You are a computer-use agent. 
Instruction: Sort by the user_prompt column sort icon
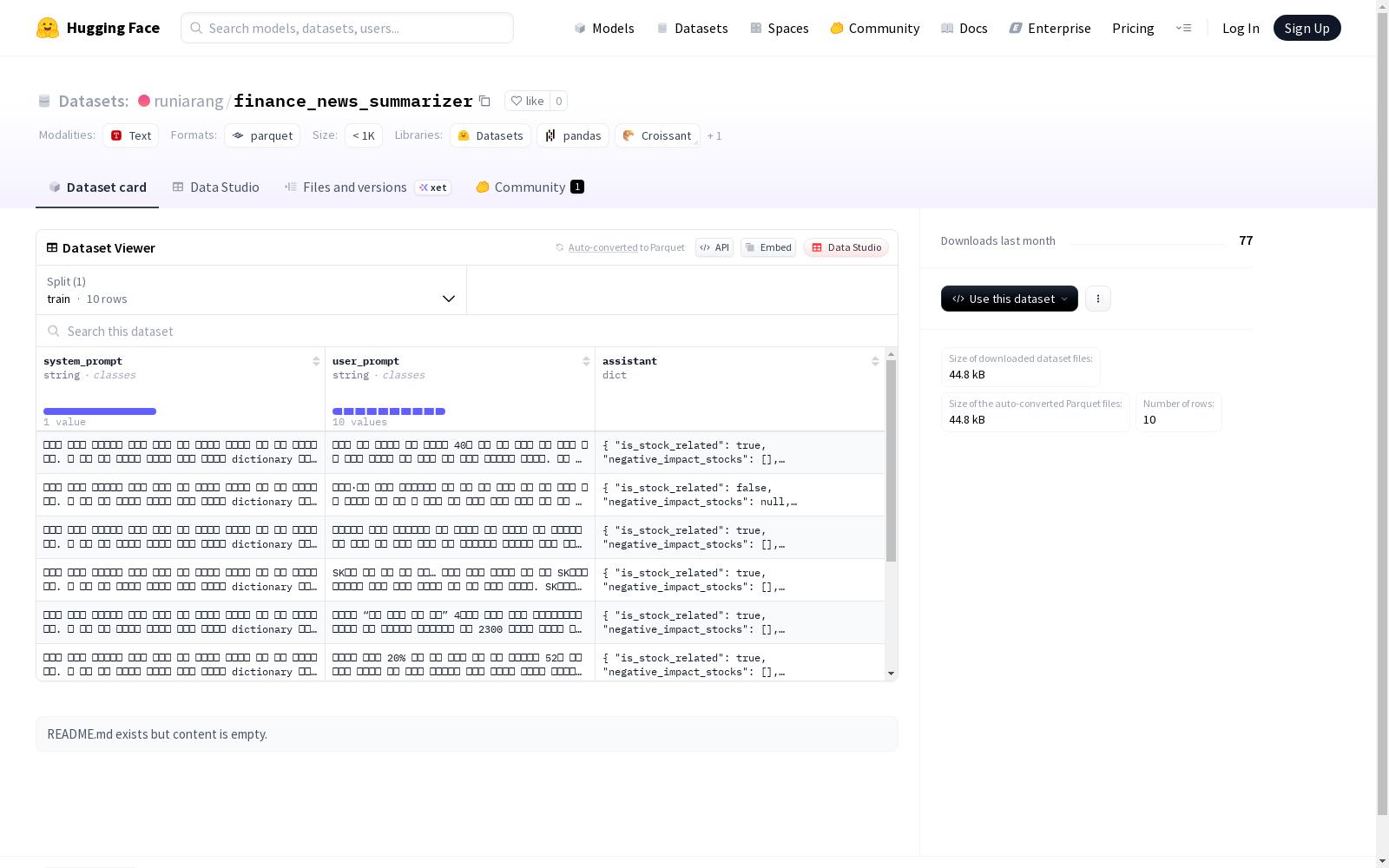tap(586, 361)
